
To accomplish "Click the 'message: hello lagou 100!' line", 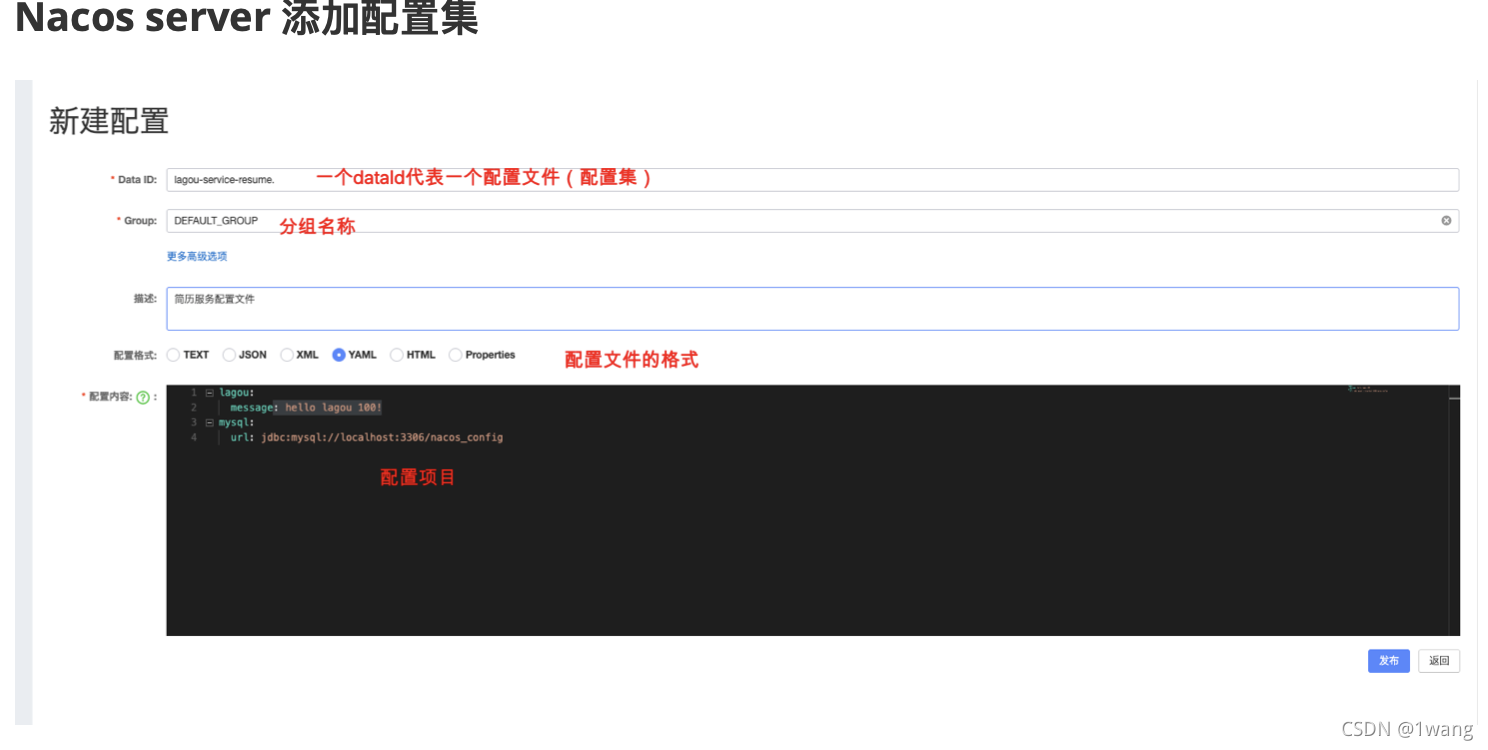I will coord(306,408).
